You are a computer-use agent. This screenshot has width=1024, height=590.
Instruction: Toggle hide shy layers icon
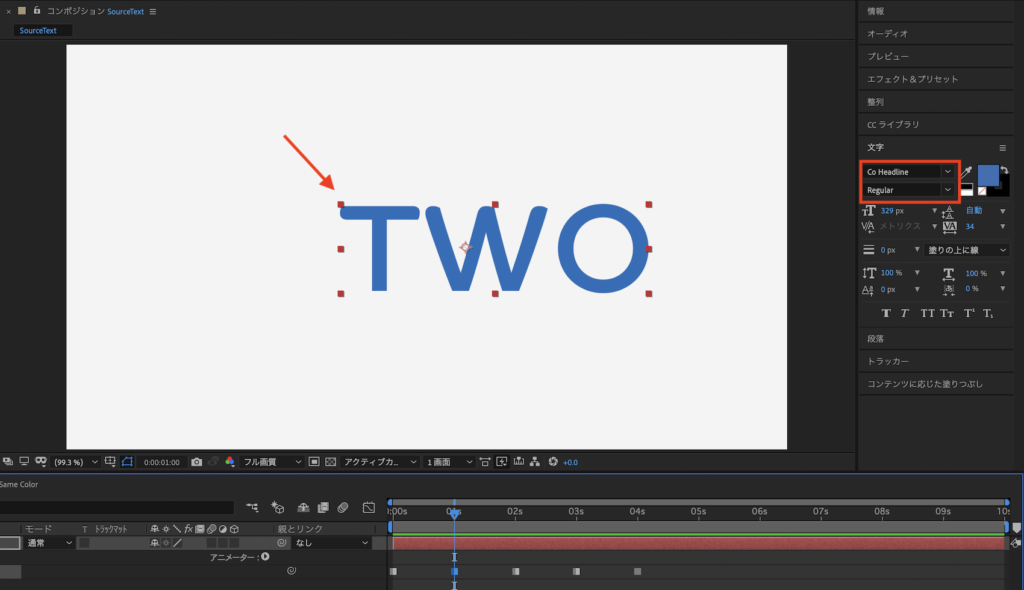pos(303,507)
